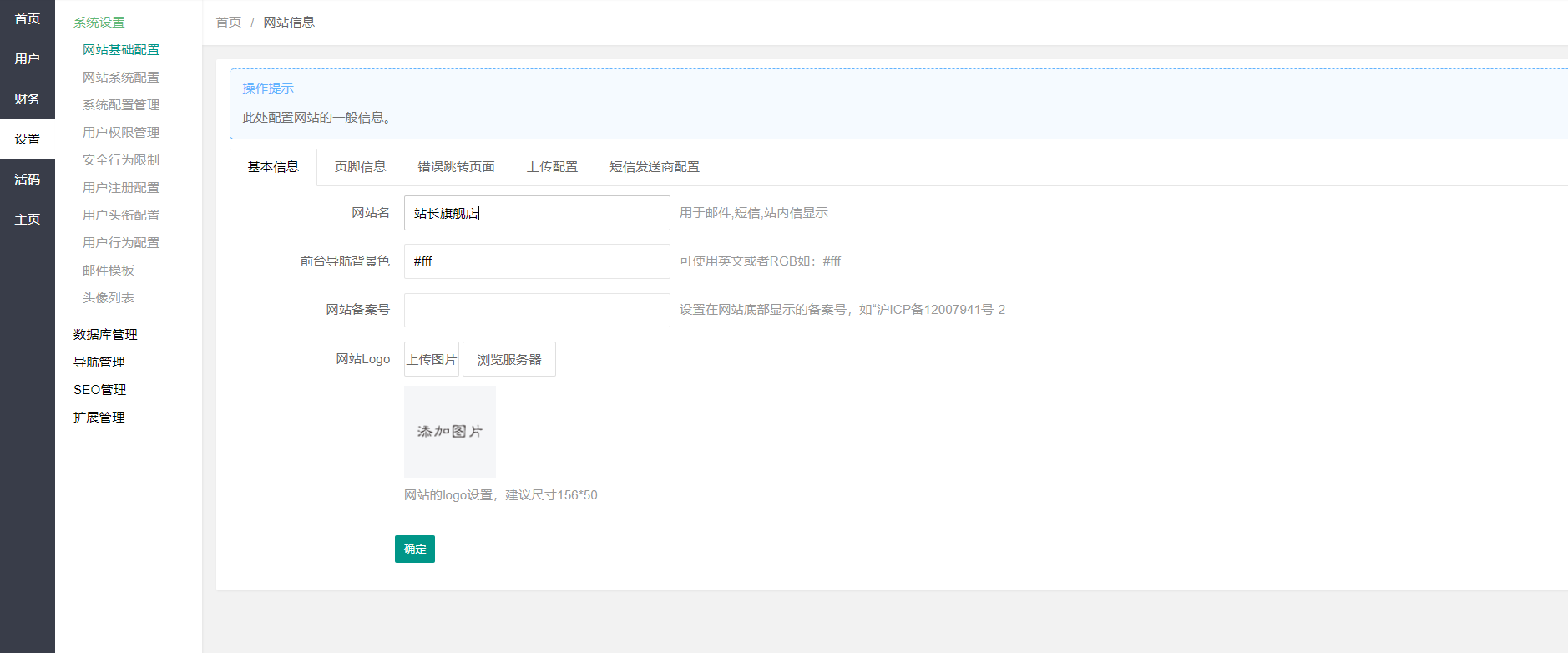Viewport: 1568px width, 653px height.
Task: Expand the 导航管理 menu group
Action: pos(99,362)
